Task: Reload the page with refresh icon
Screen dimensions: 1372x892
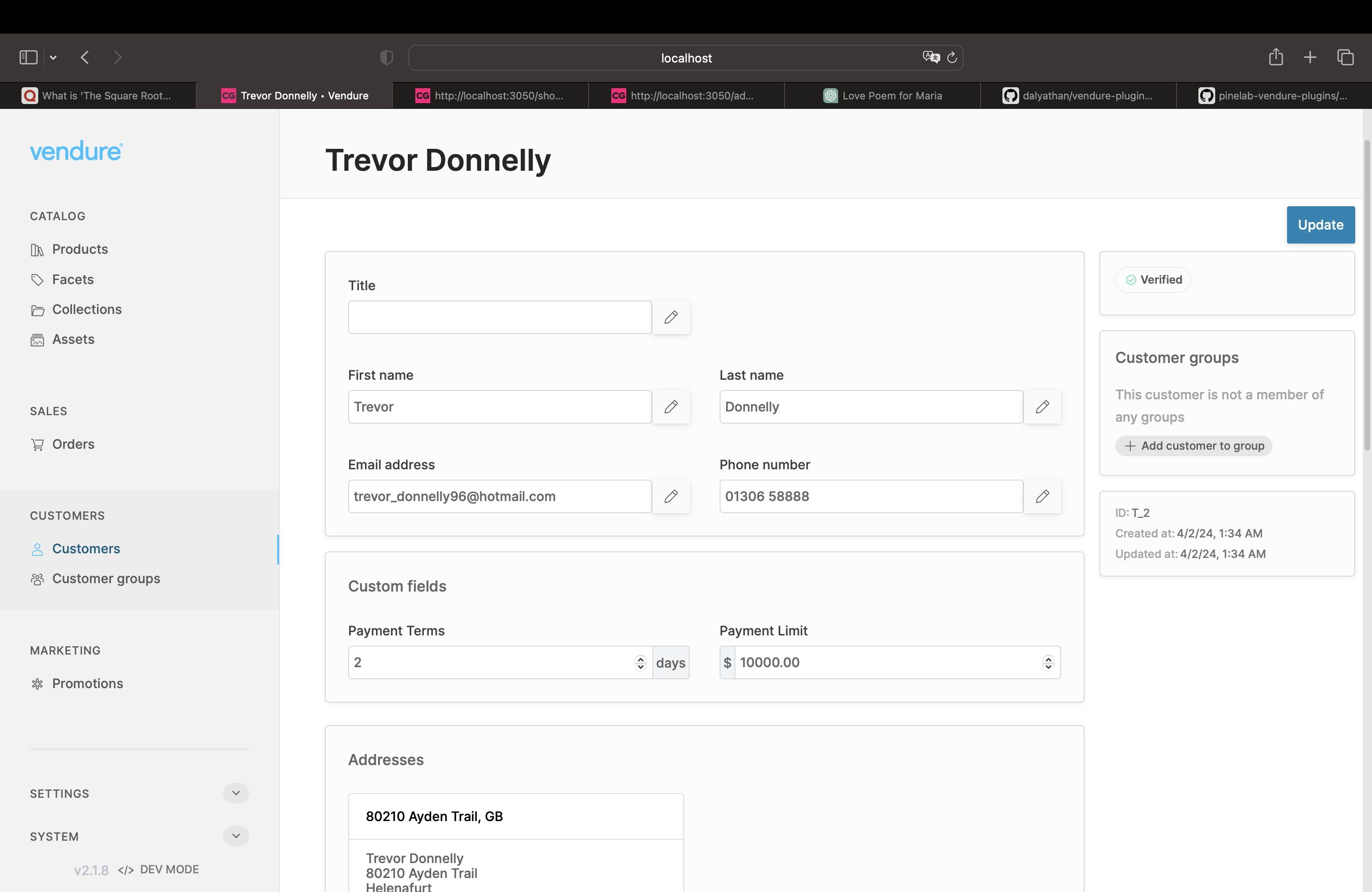Action: [952, 58]
